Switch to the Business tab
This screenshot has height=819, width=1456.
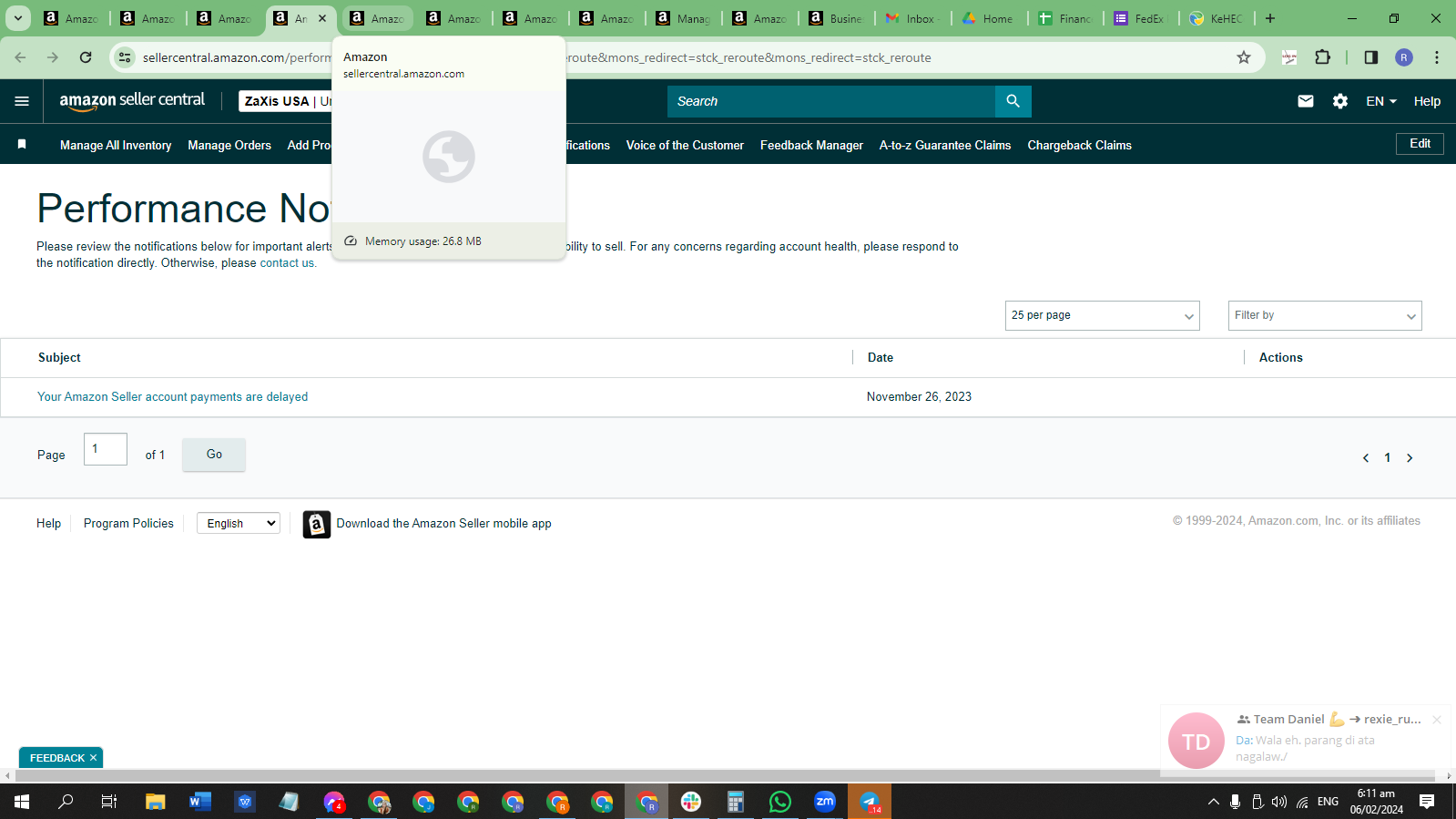(x=838, y=18)
